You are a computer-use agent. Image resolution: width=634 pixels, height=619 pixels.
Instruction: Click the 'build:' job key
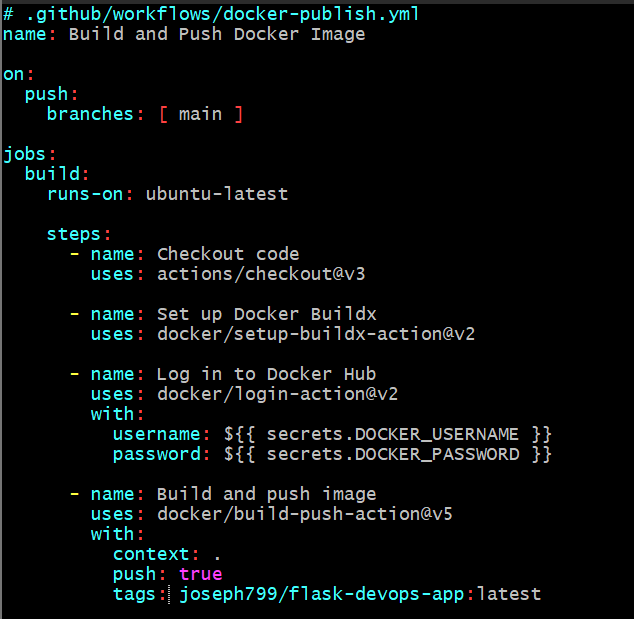click(57, 174)
